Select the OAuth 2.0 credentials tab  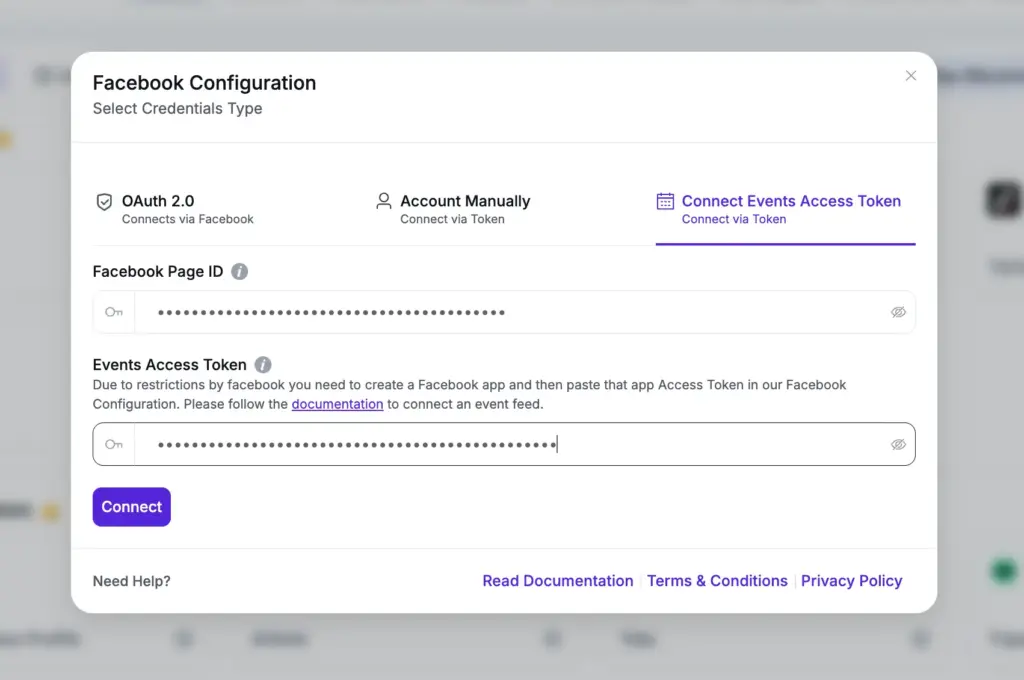[x=175, y=209]
